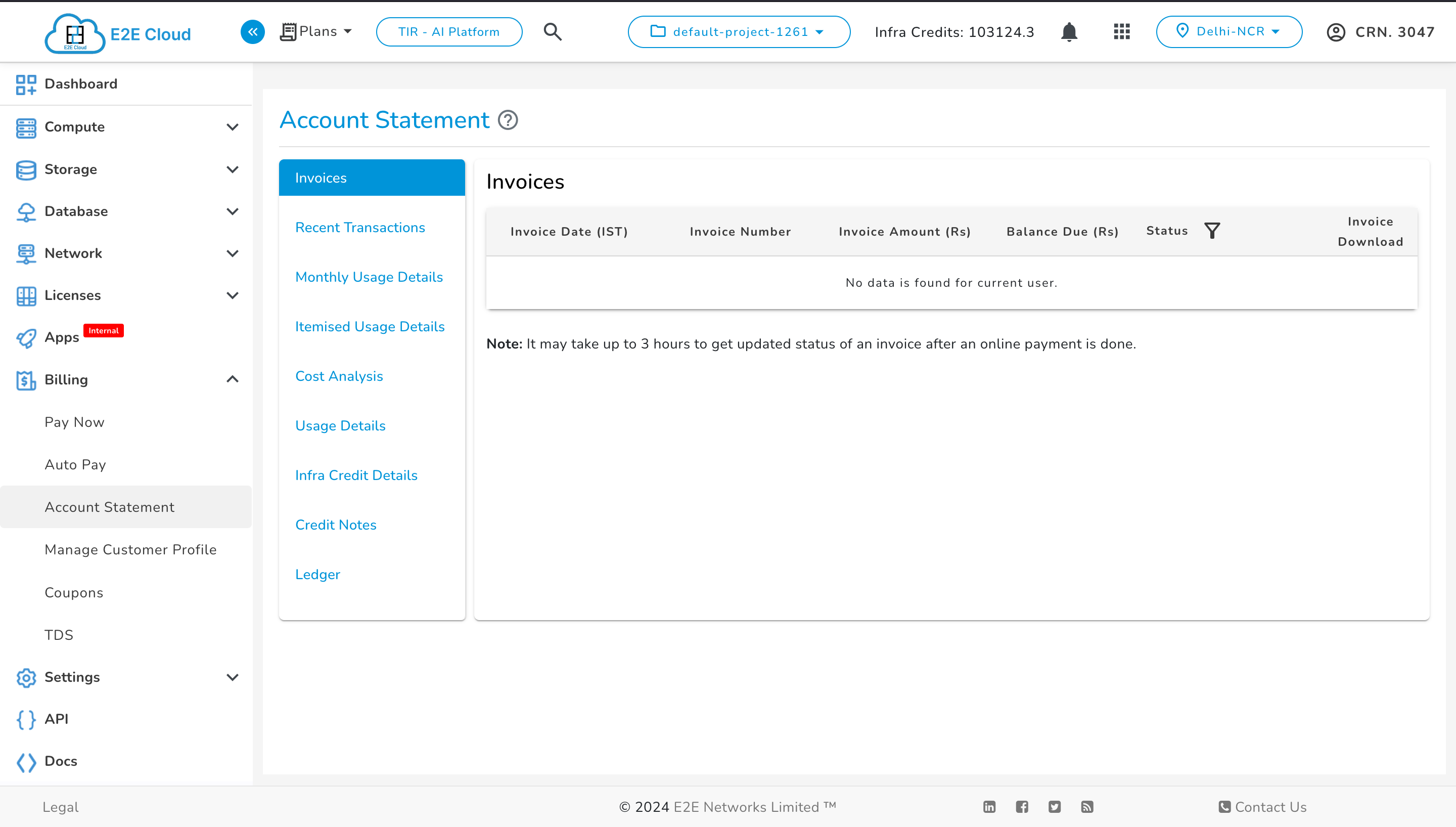Collapse the Billing menu chevron

[x=232, y=379]
